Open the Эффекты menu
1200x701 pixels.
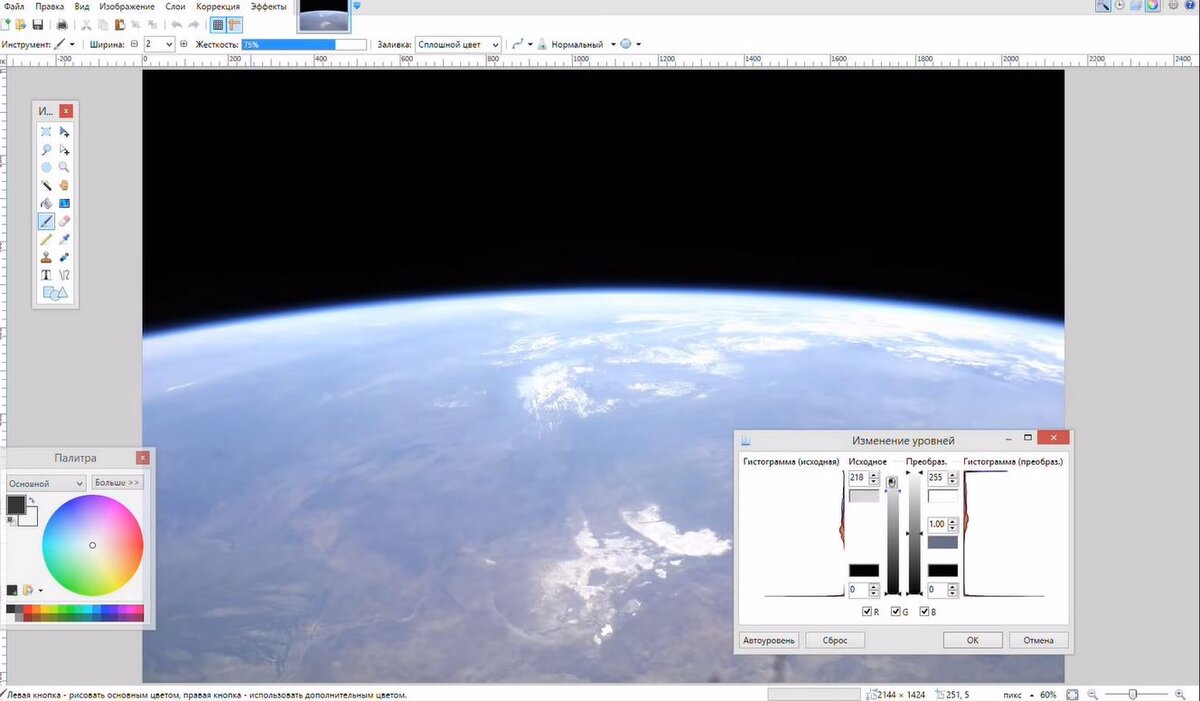267,6
